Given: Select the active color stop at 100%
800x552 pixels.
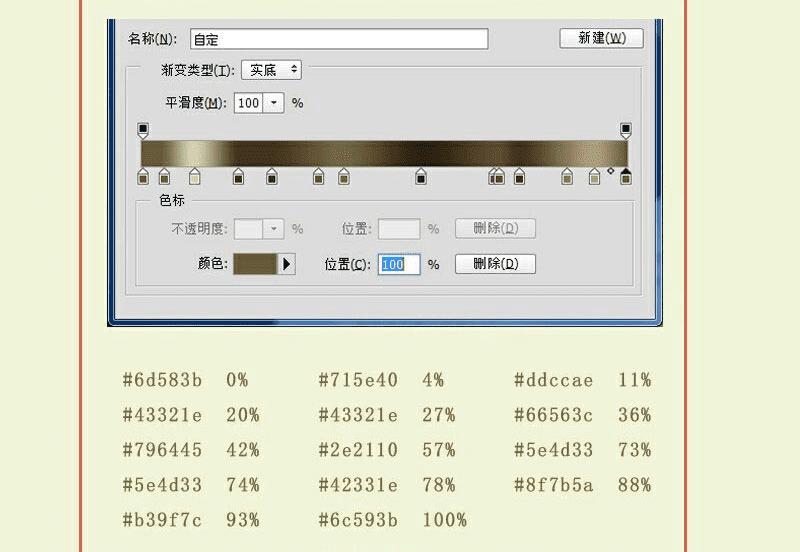Looking at the screenshot, I should click(x=626, y=177).
